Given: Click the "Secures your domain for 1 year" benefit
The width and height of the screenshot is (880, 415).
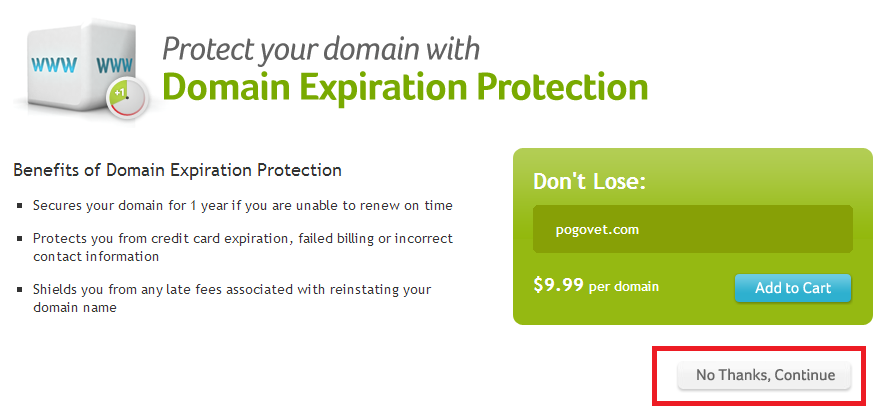Looking at the screenshot, I should click(243, 205).
